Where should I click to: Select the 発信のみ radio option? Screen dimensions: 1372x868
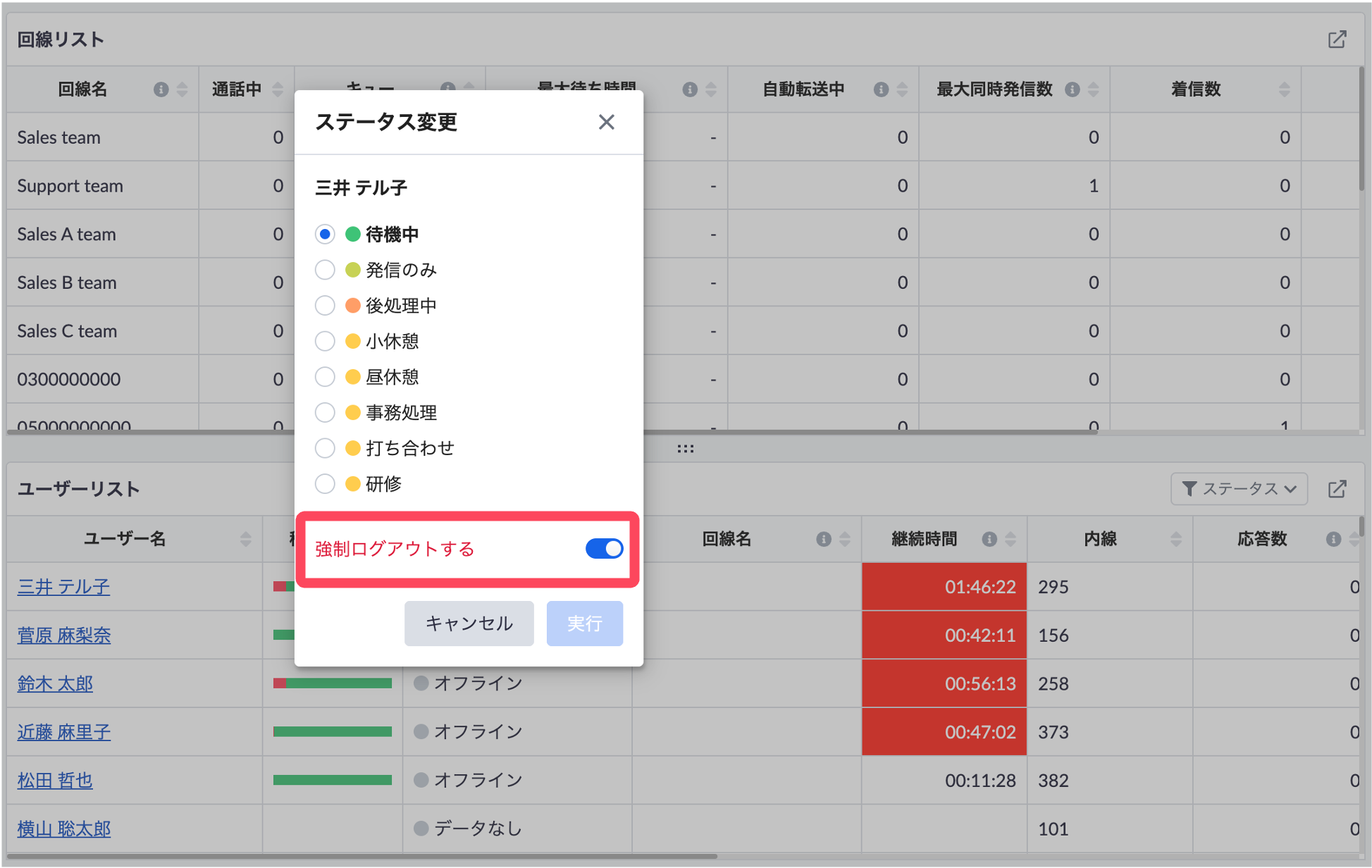pyautogui.click(x=325, y=270)
